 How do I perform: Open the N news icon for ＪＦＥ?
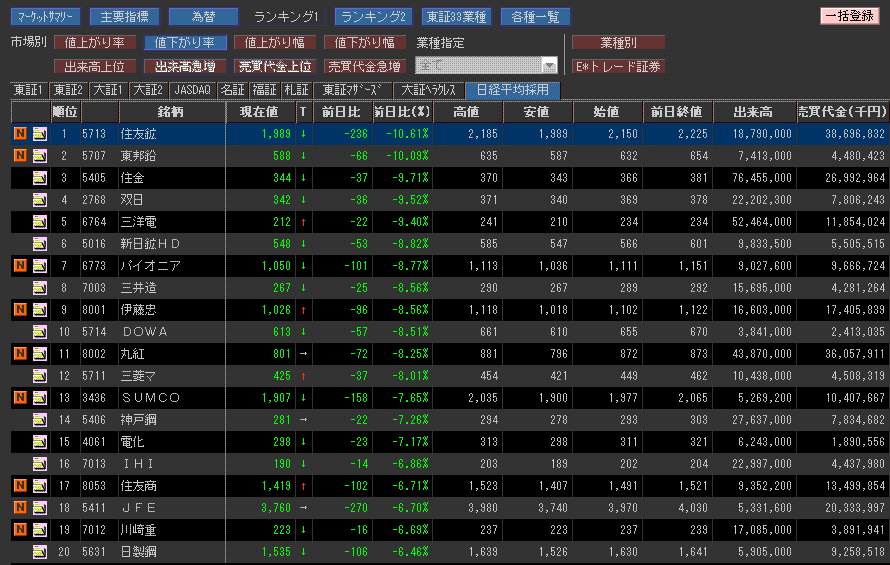(20, 507)
